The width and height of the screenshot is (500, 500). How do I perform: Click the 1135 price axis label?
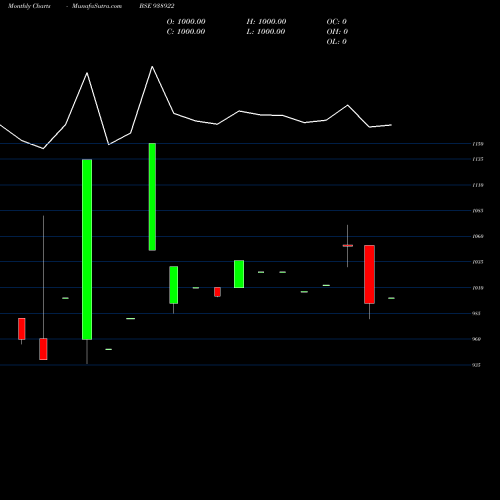click(x=478, y=159)
